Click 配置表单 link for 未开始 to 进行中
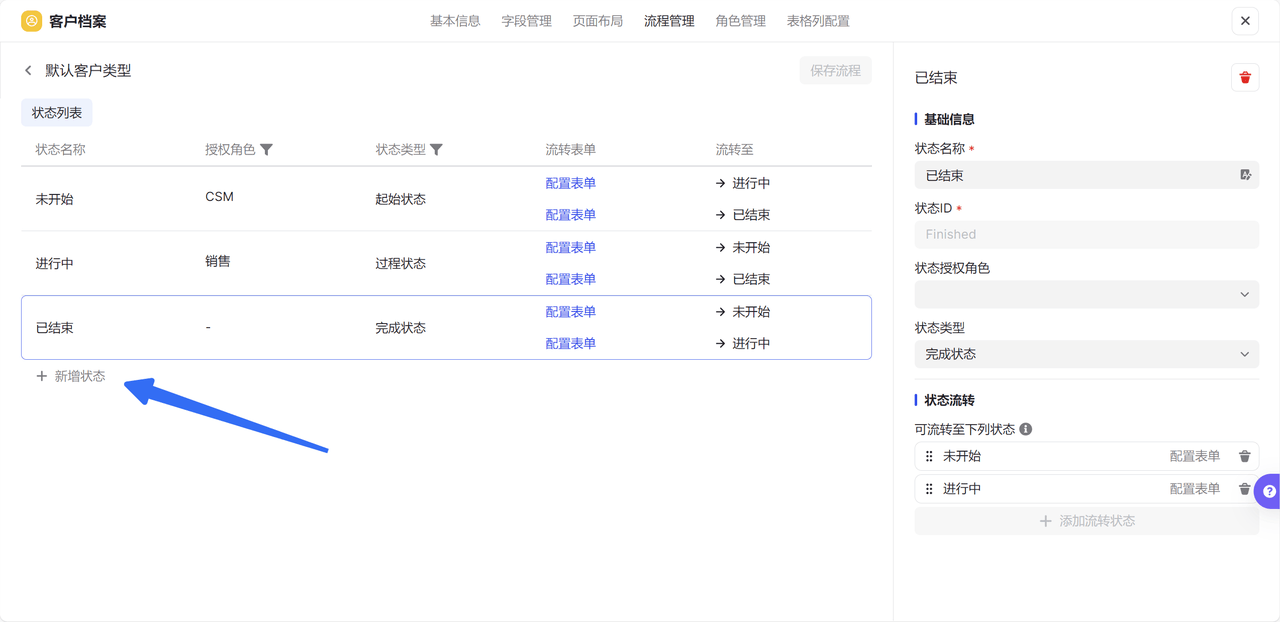The width and height of the screenshot is (1280, 622). [570, 183]
